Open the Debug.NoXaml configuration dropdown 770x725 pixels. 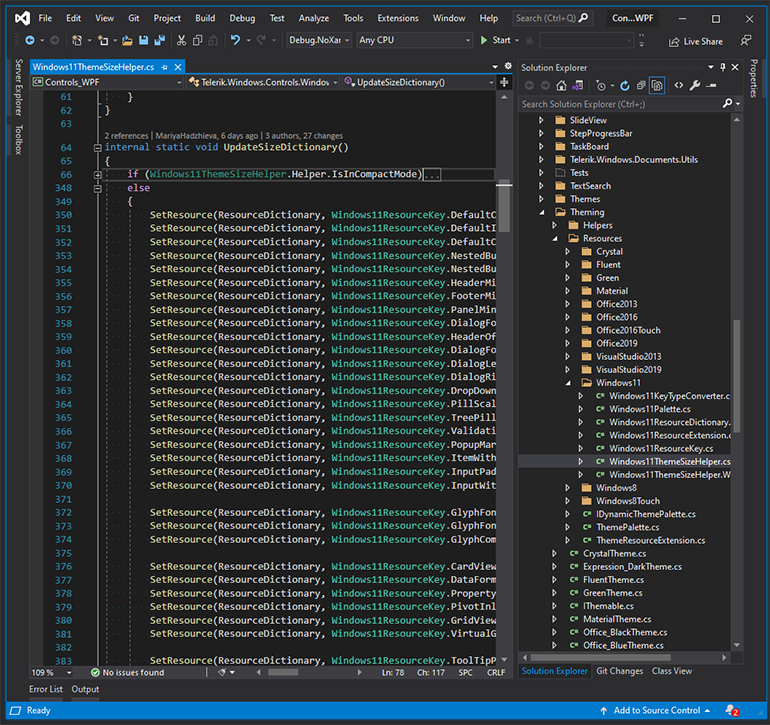point(319,40)
